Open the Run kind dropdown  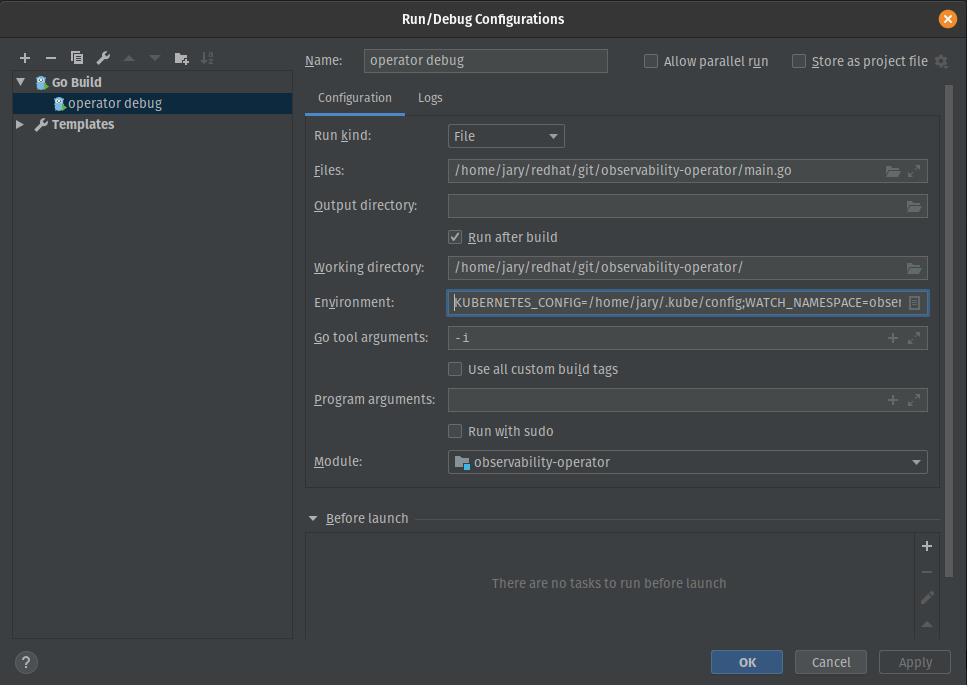(506, 136)
